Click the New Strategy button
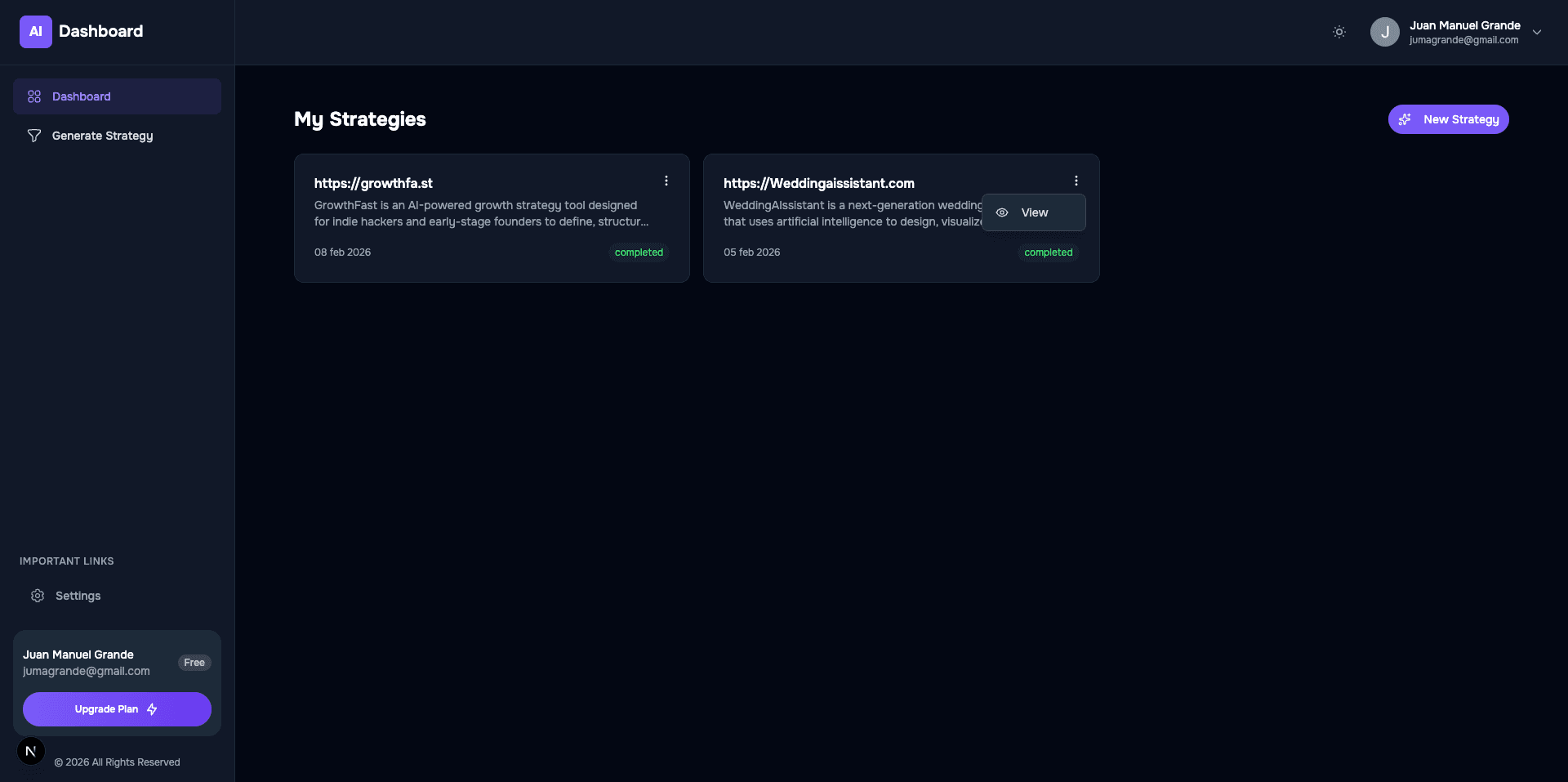Viewport: 1568px width, 782px height. (1448, 119)
